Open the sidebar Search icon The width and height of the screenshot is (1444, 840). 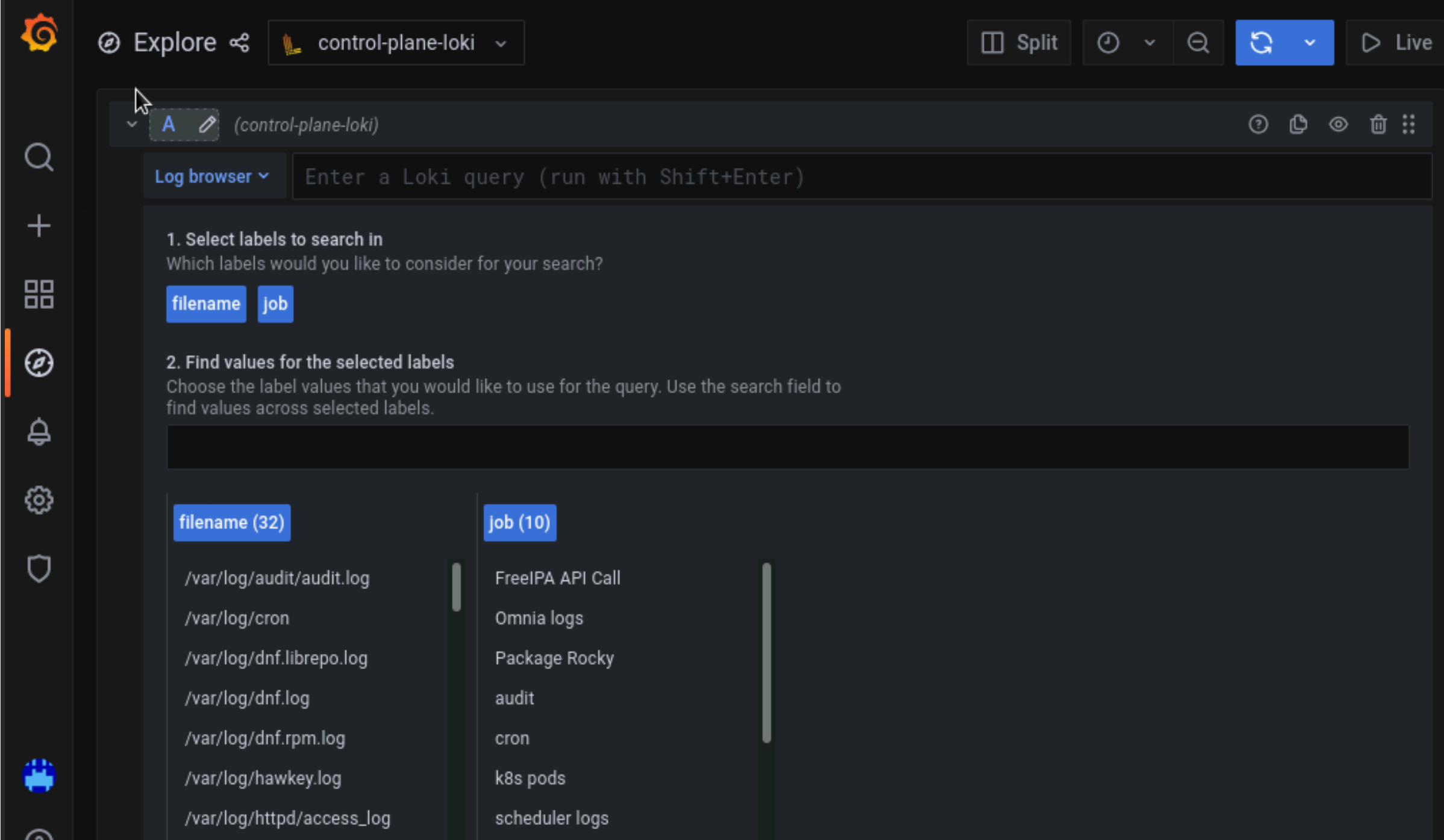coord(39,157)
